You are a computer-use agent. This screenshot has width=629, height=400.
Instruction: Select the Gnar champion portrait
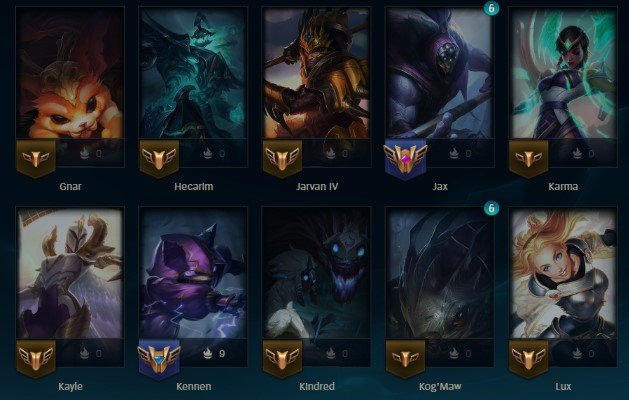click(70, 72)
